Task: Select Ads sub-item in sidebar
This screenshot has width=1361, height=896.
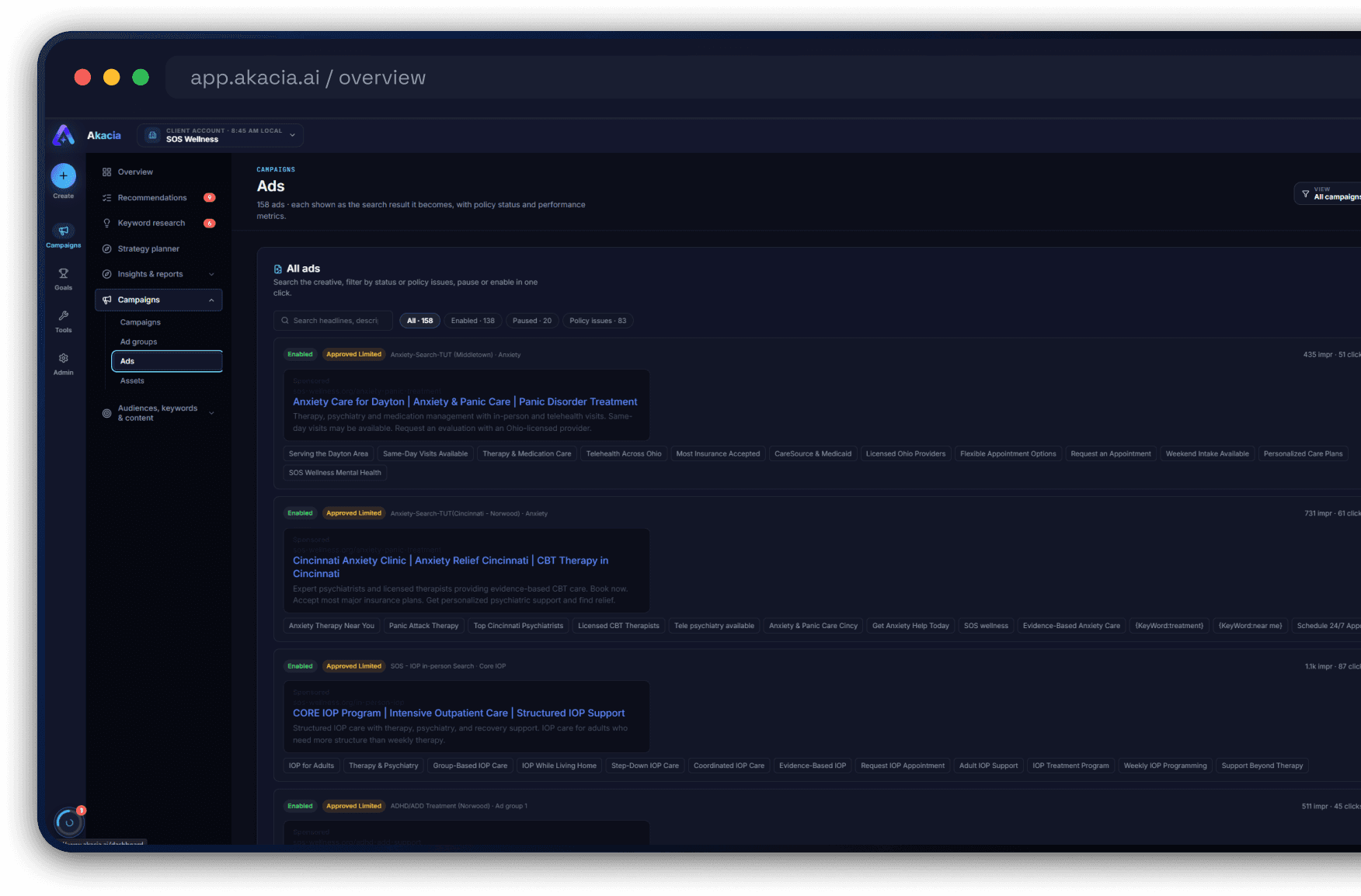Action: 167,361
